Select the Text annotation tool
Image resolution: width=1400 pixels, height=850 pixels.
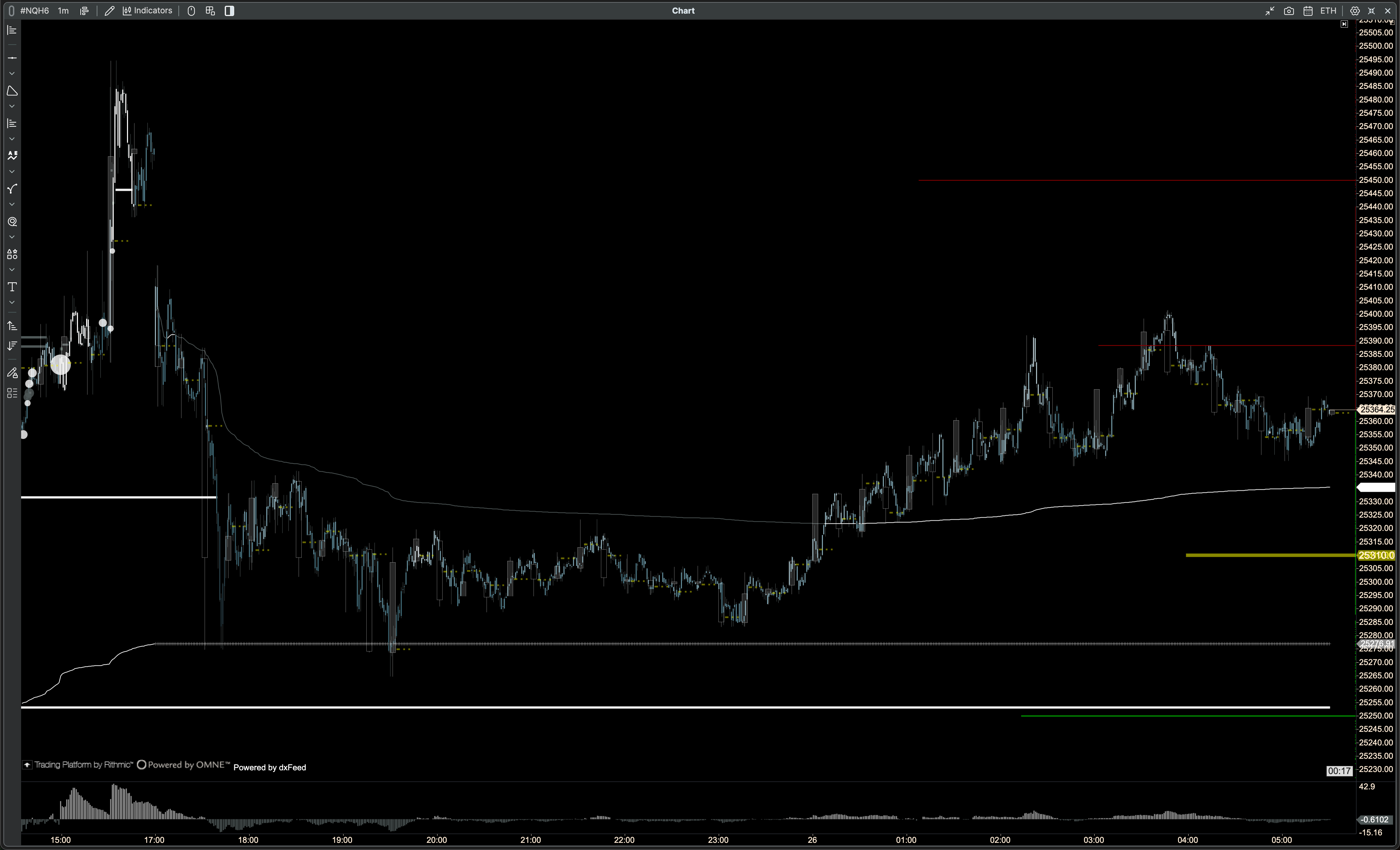pos(12,287)
